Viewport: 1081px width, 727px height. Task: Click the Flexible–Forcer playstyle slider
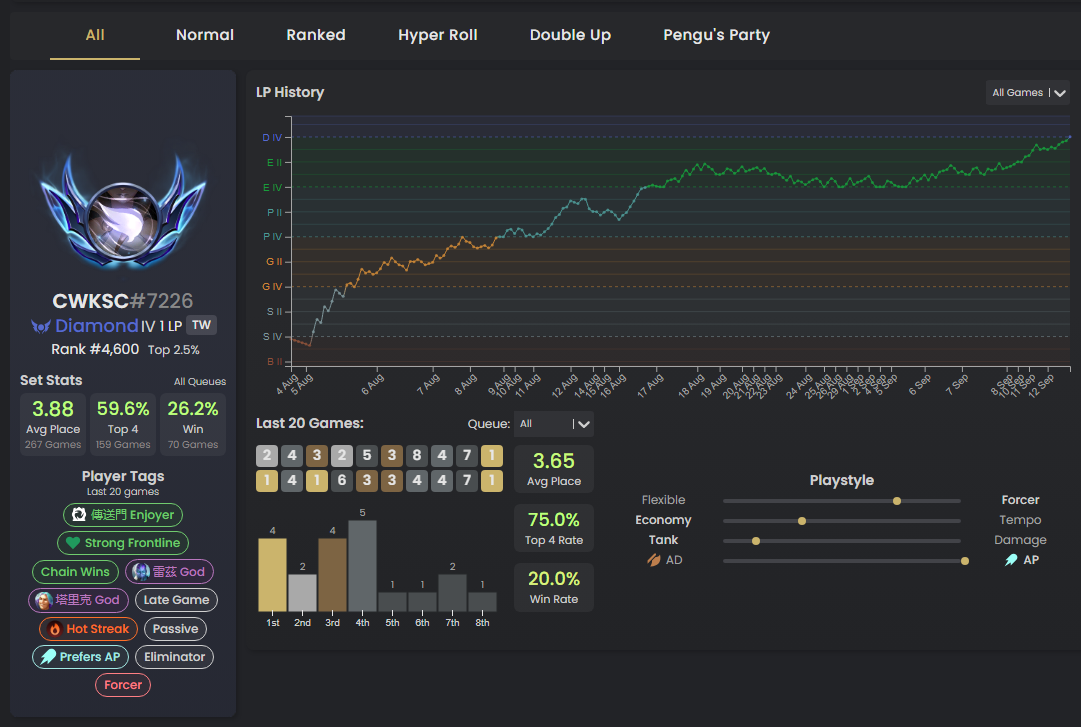pyautogui.click(x=841, y=501)
